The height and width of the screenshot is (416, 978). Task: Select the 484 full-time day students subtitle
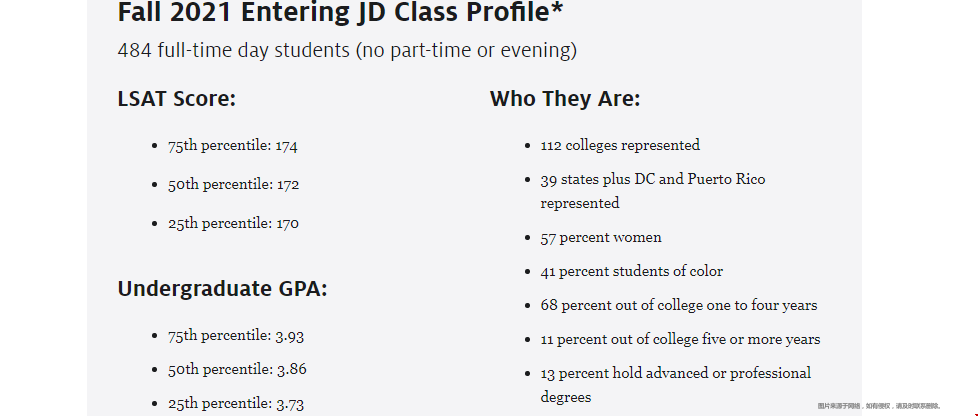[347, 50]
